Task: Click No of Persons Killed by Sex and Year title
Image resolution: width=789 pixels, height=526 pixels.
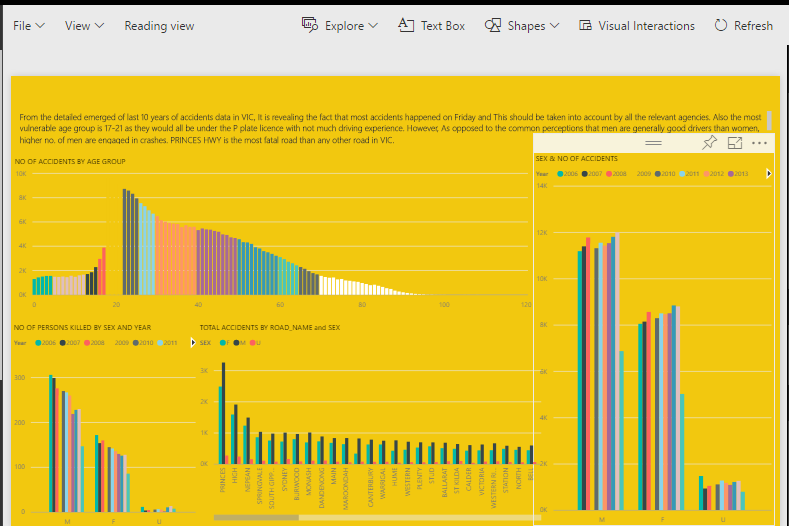Action: click(x=82, y=328)
